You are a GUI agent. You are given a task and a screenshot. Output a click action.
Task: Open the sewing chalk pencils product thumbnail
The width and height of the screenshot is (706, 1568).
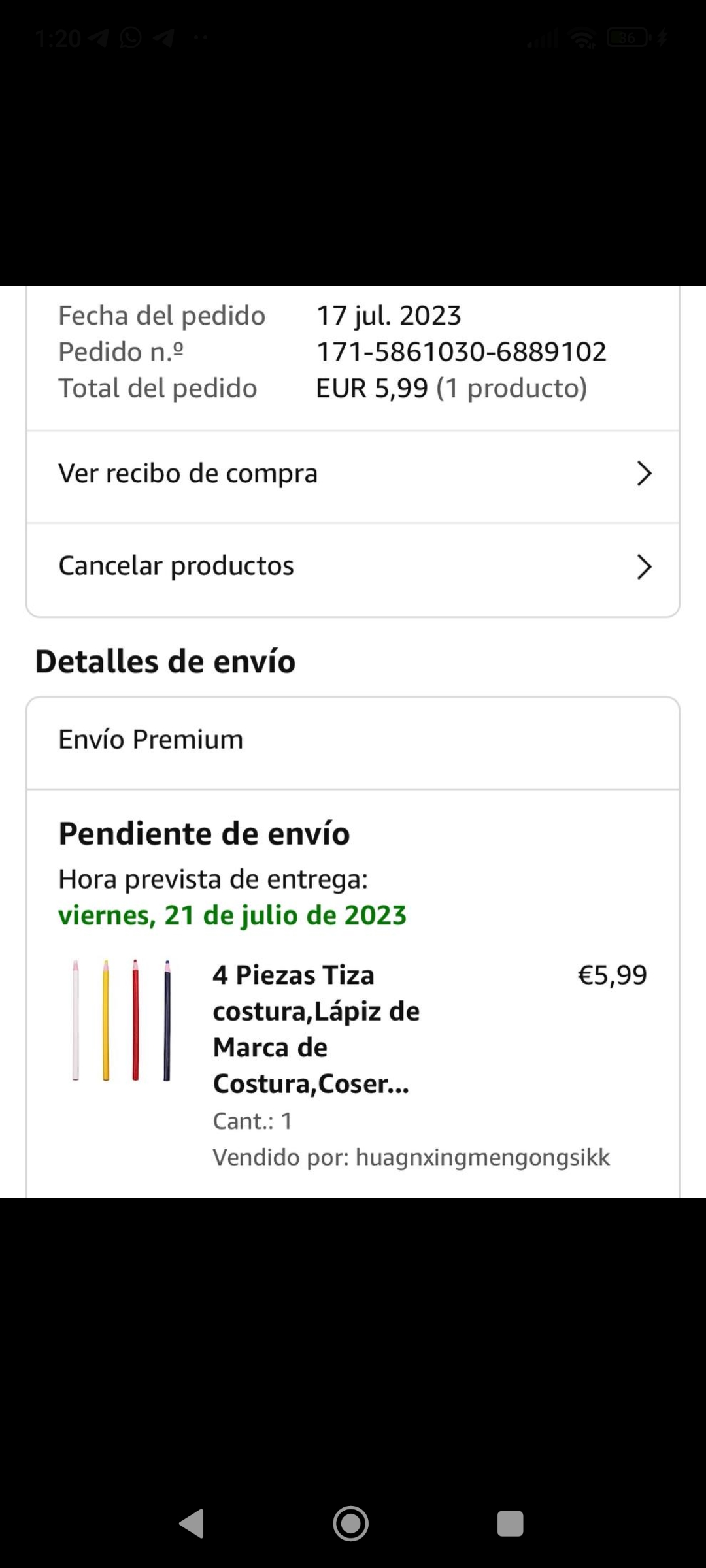[122, 1020]
